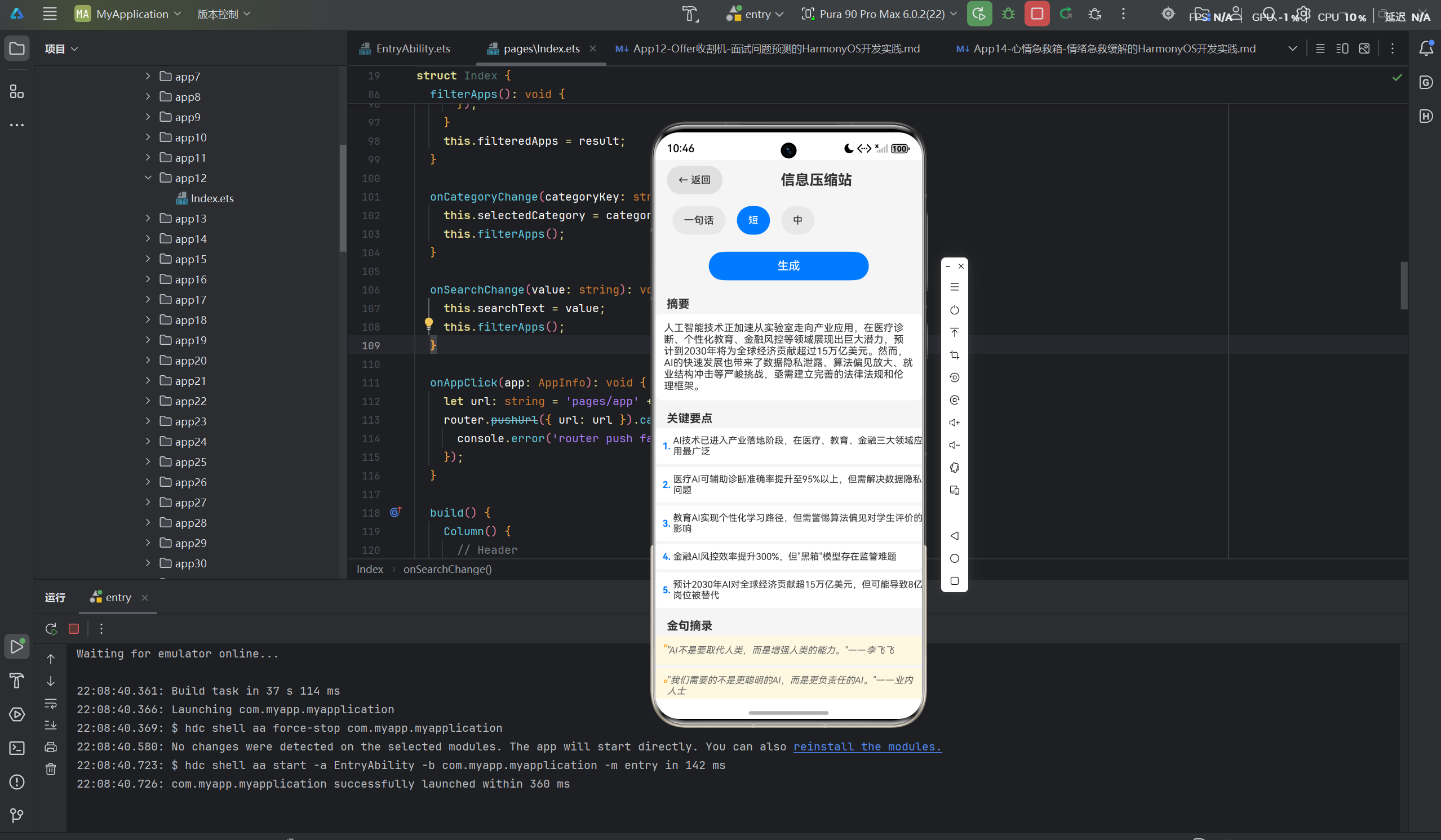This screenshot has width=1441, height=840.
Task: Click the build hammer icon in top toolbar
Action: point(690,14)
